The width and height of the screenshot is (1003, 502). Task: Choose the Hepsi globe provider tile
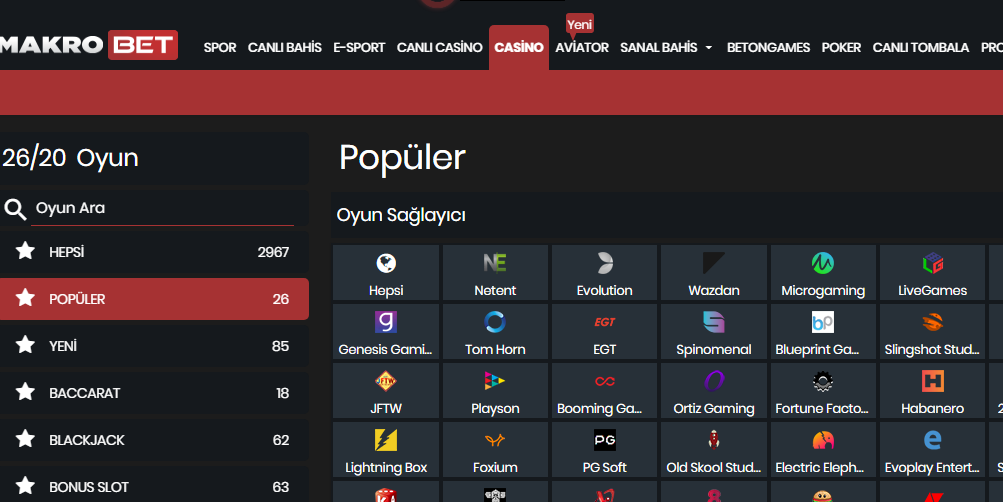[386, 272]
